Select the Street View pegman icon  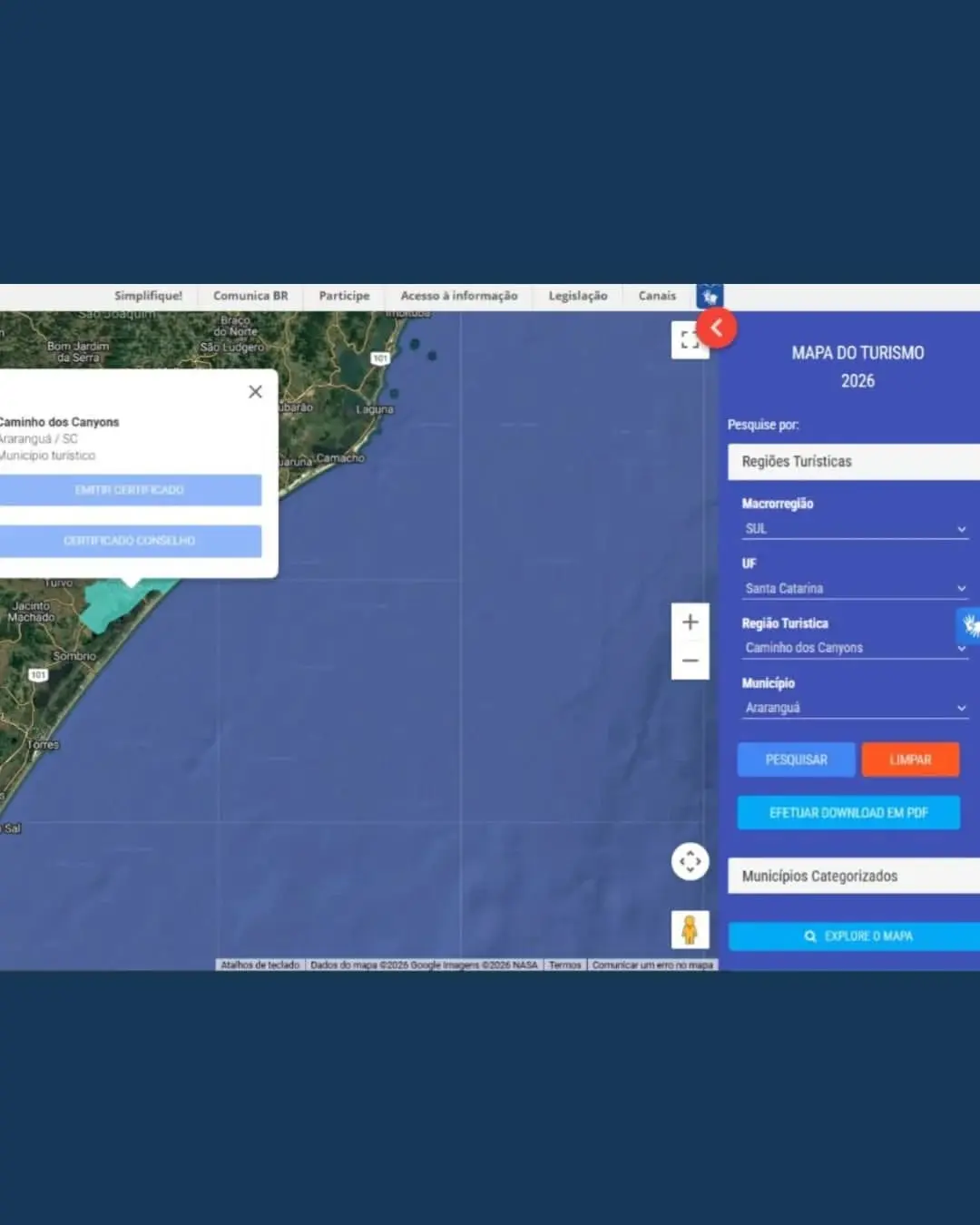tap(690, 930)
